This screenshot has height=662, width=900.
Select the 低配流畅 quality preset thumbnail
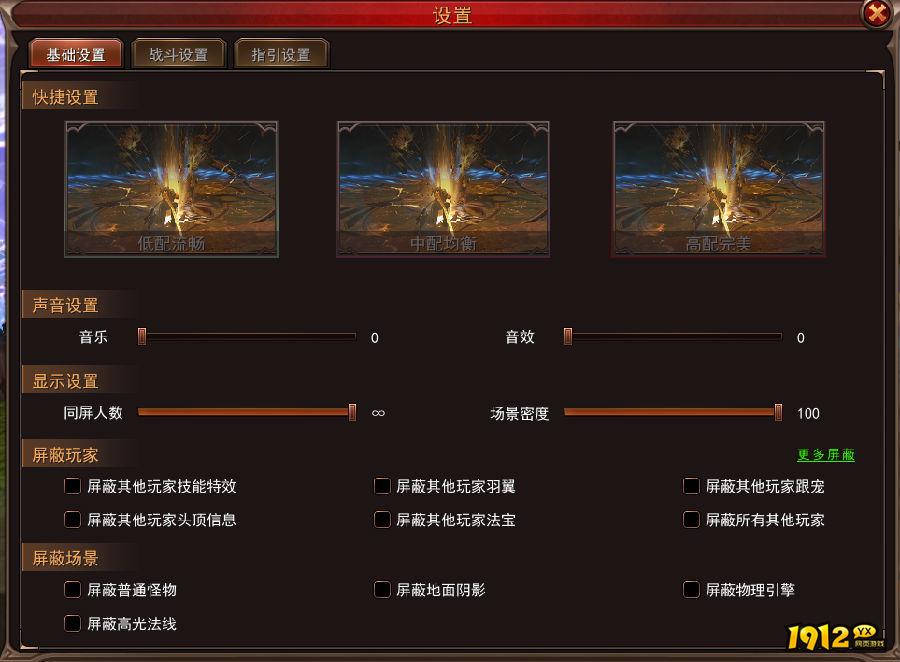point(172,189)
